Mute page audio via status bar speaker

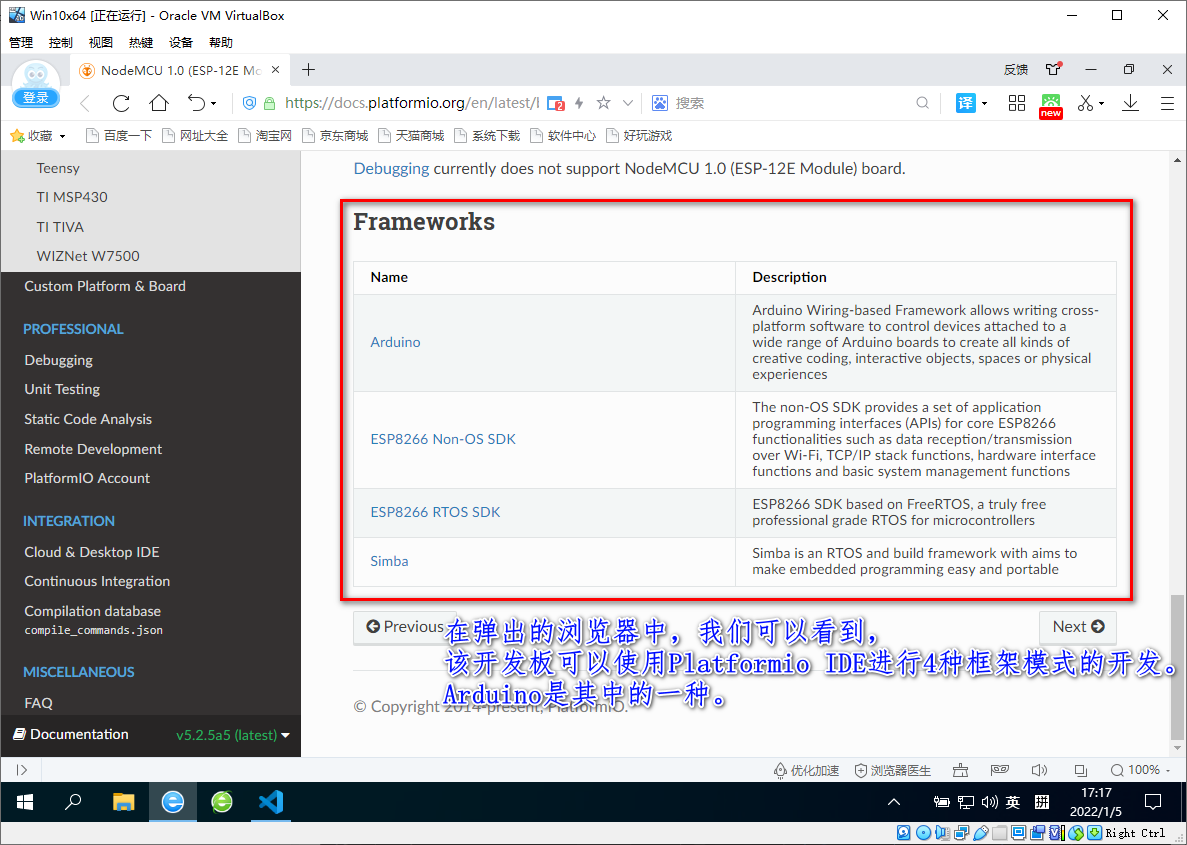1039,771
